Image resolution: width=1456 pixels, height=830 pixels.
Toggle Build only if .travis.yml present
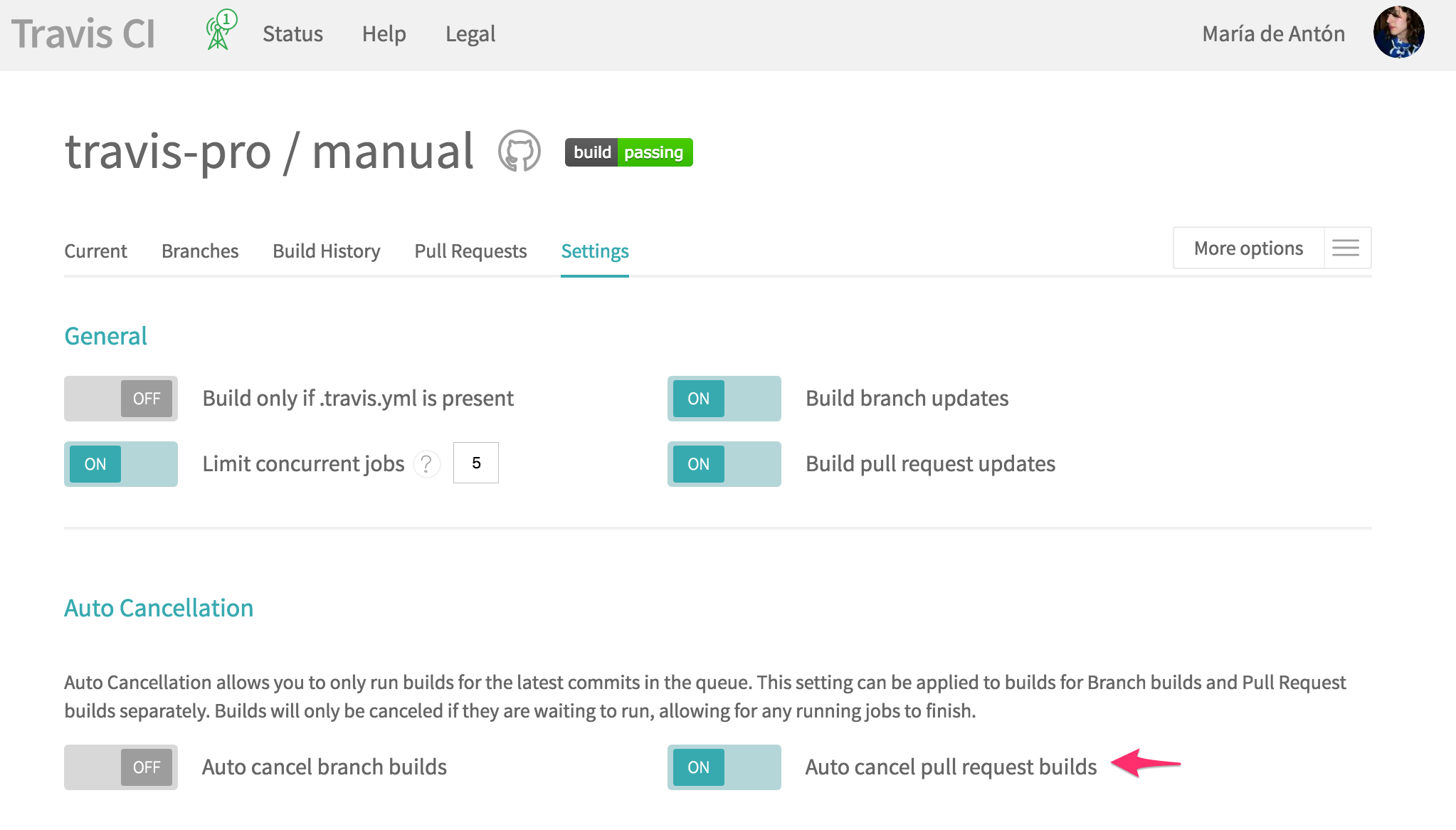[x=121, y=399]
